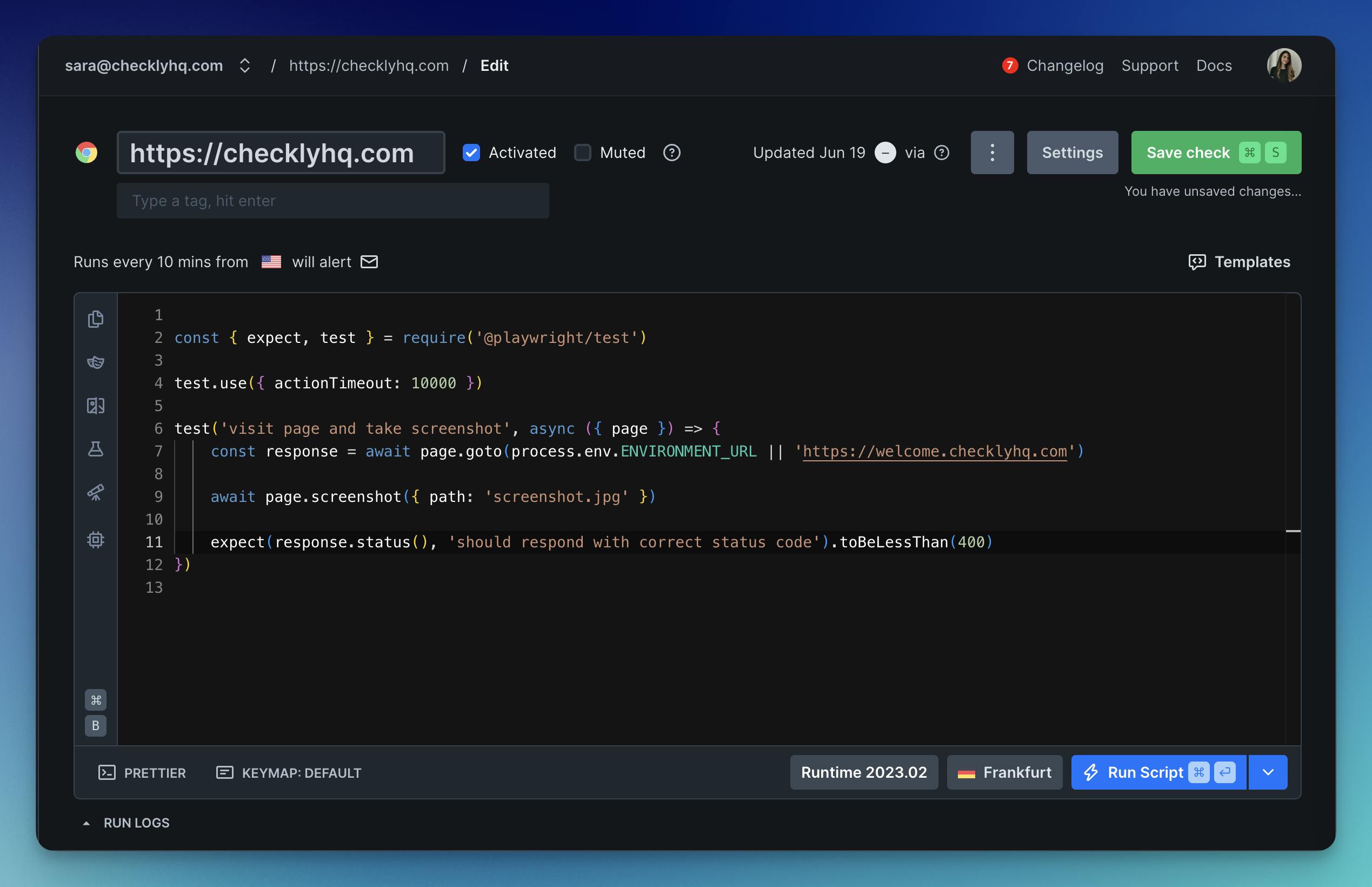Open the files icon in editor sidebar
The width and height of the screenshot is (1372, 887).
pos(96,319)
